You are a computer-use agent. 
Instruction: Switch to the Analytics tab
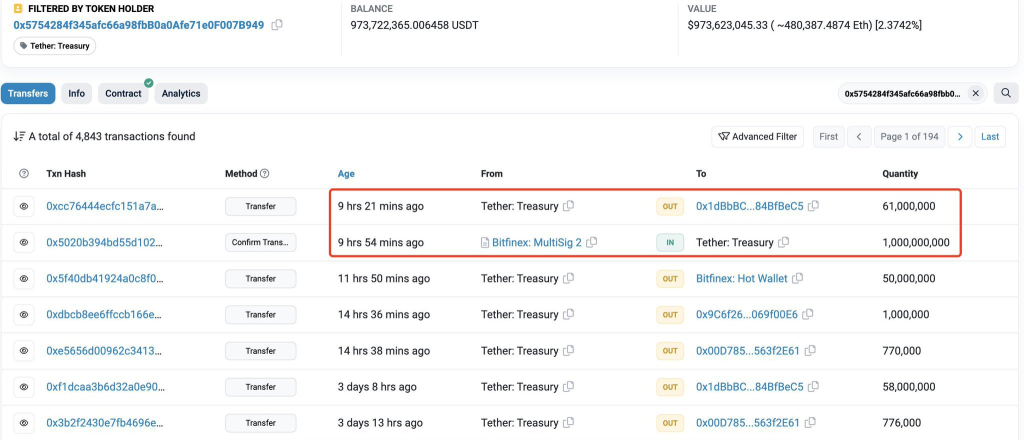pyautogui.click(x=181, y=94)
